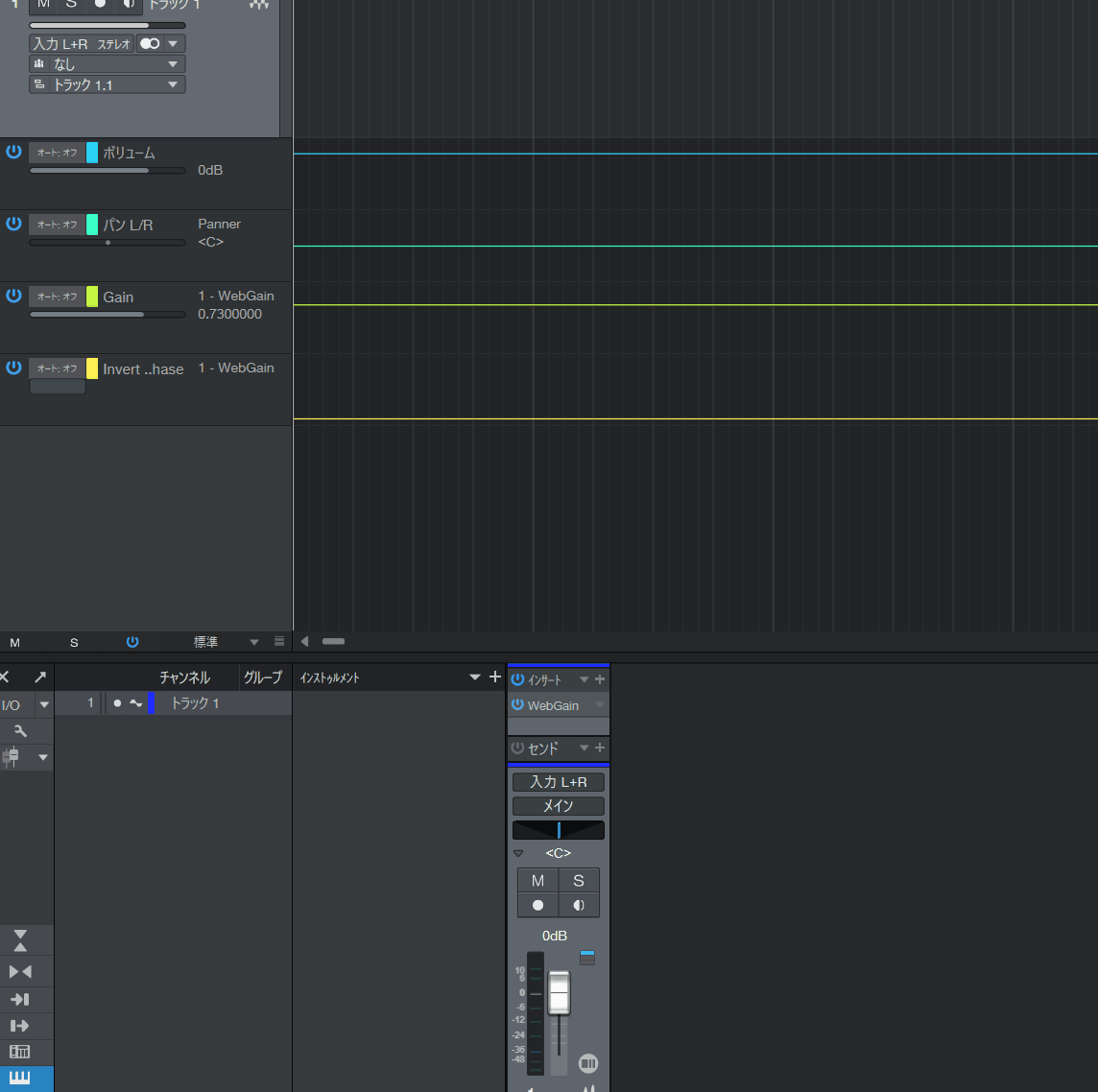This screenshot has height=1092, width=1098.
Task: Click cyan color swatch of ボリューム lane
Action: (x=92, y=153)
